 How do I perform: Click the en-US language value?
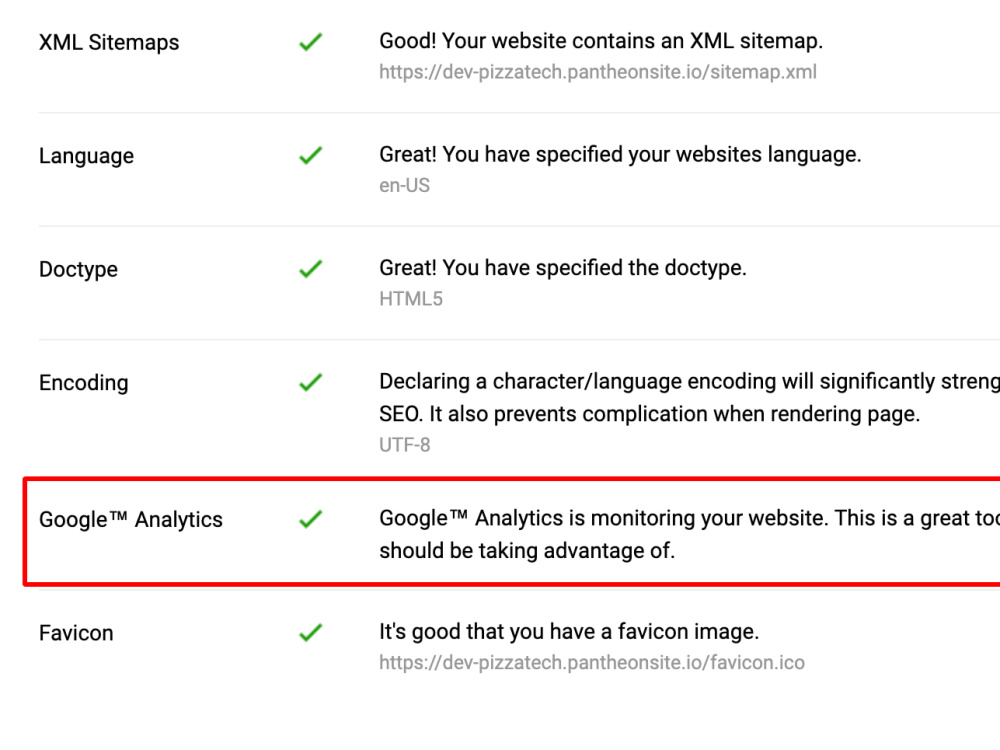pyautogui.click(x=404, y=186)
